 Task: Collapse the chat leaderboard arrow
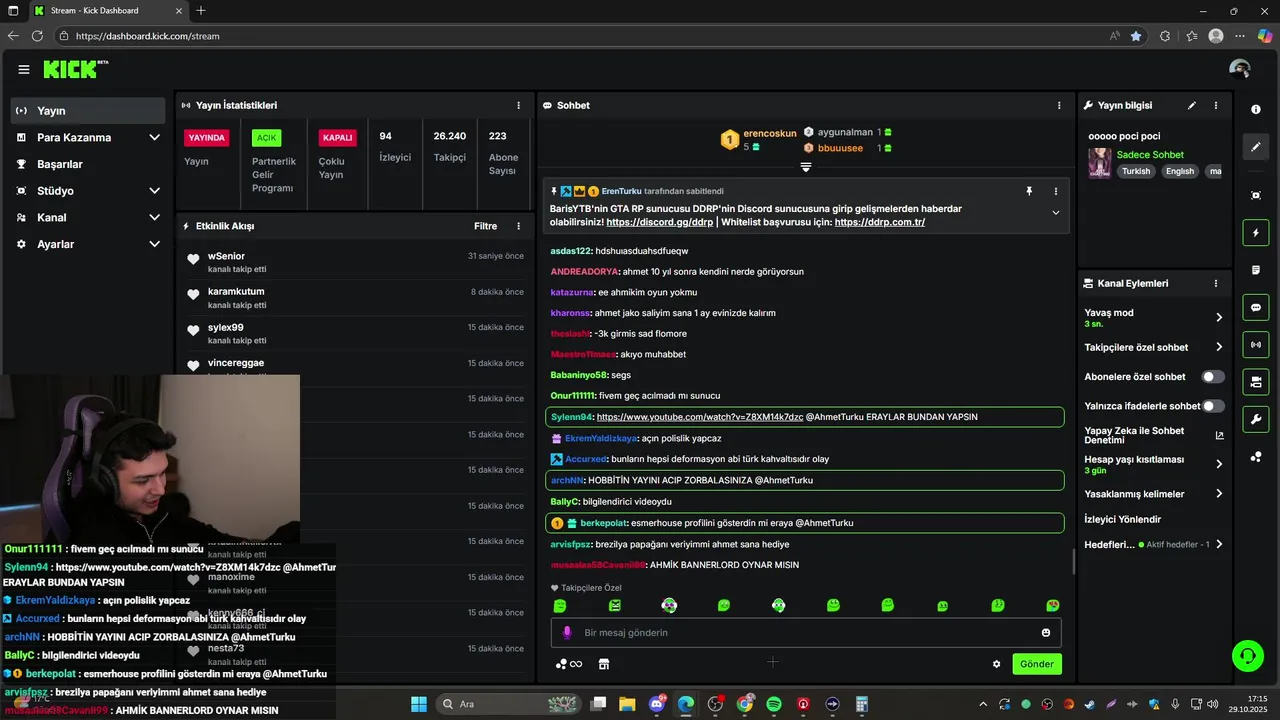pyautogui.click(x=805, y=167)
